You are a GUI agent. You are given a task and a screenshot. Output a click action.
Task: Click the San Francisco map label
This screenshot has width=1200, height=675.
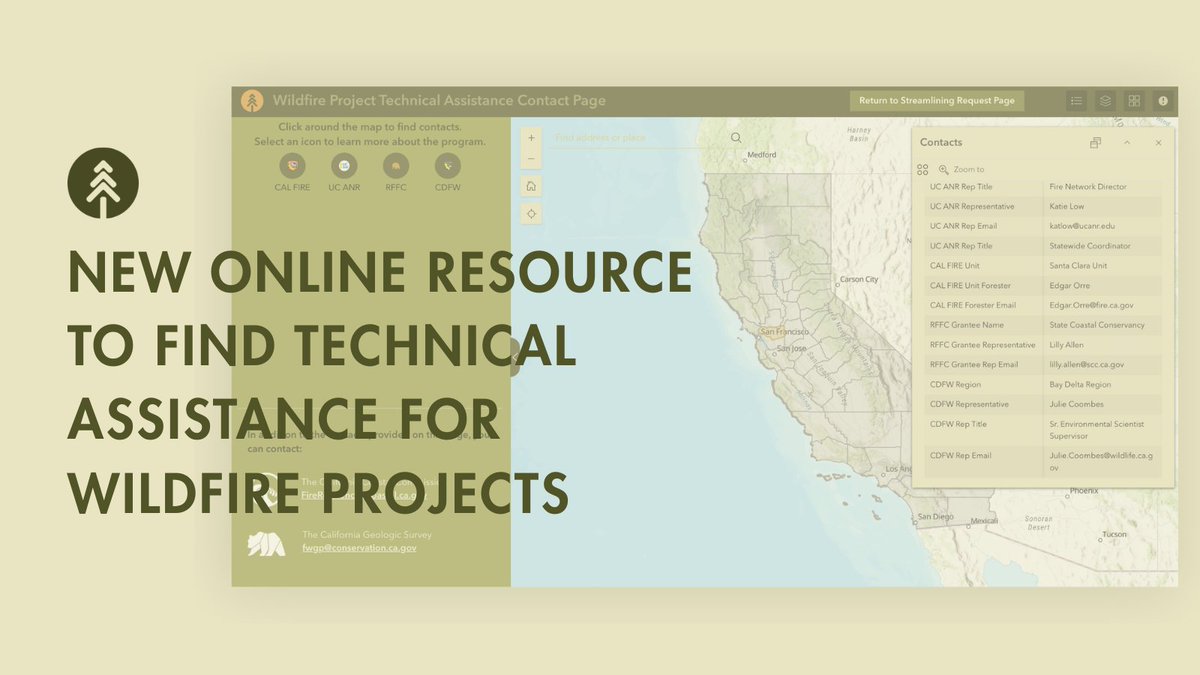(x=785, y=331)
